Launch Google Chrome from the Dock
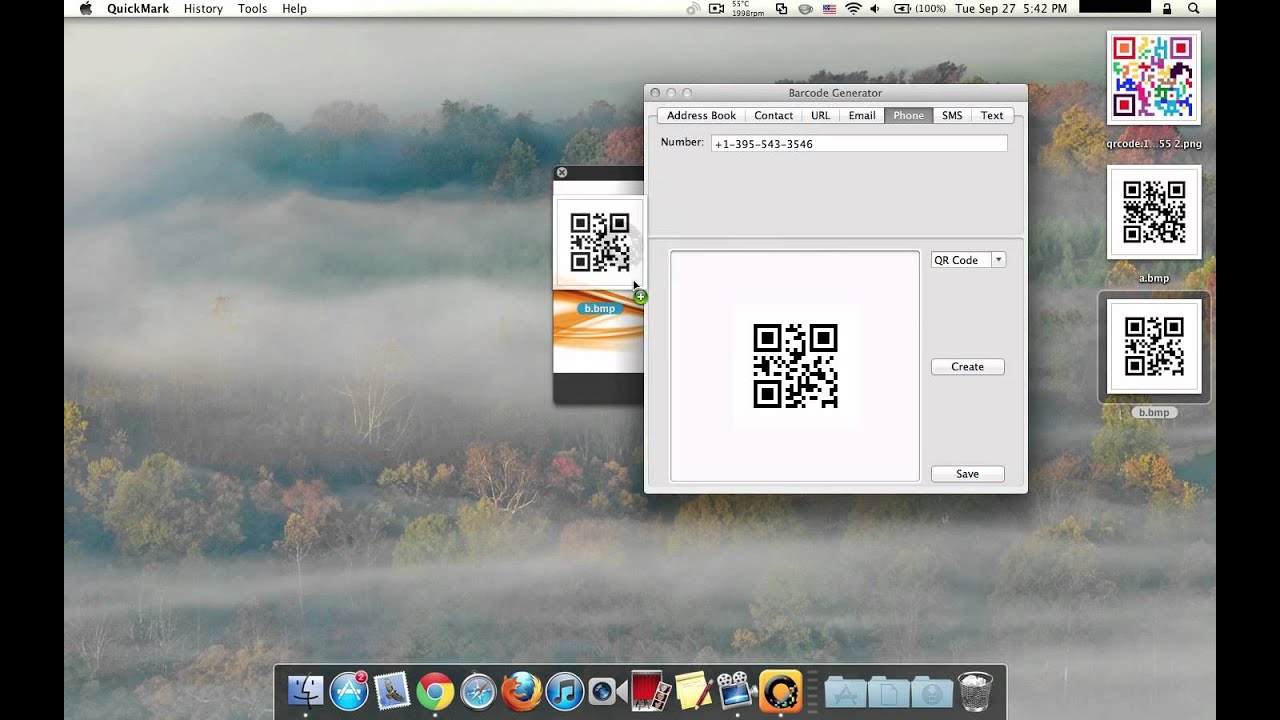The height and width of the screenshot is (720, 1280). pyautogui.click(x=435, y=691)
